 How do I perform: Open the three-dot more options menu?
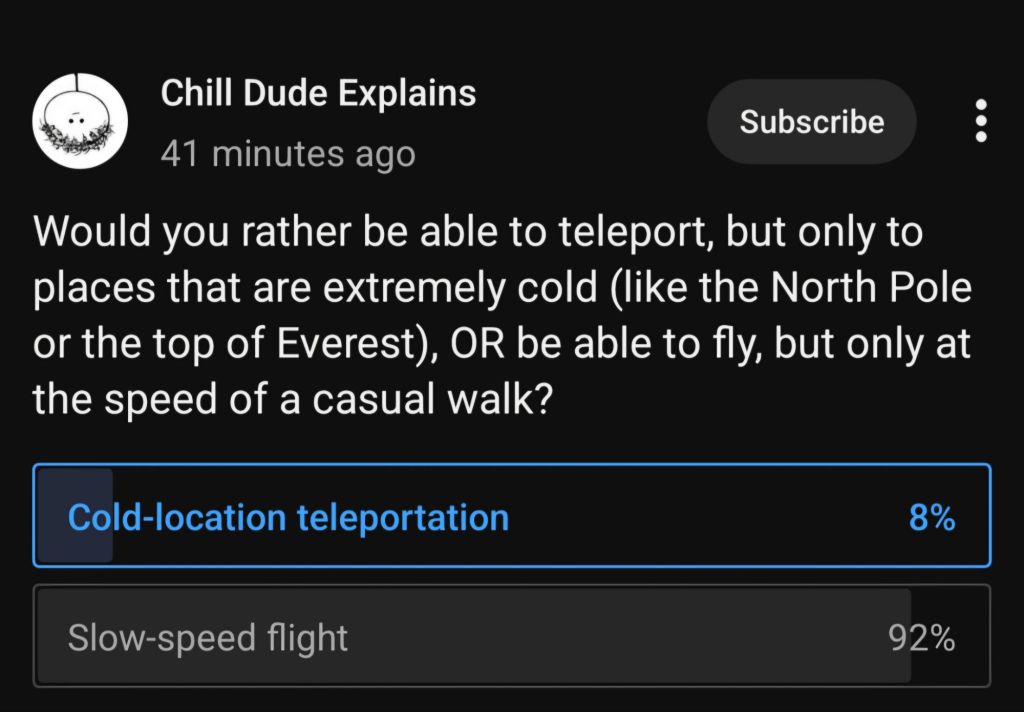(x=981, y=121)
